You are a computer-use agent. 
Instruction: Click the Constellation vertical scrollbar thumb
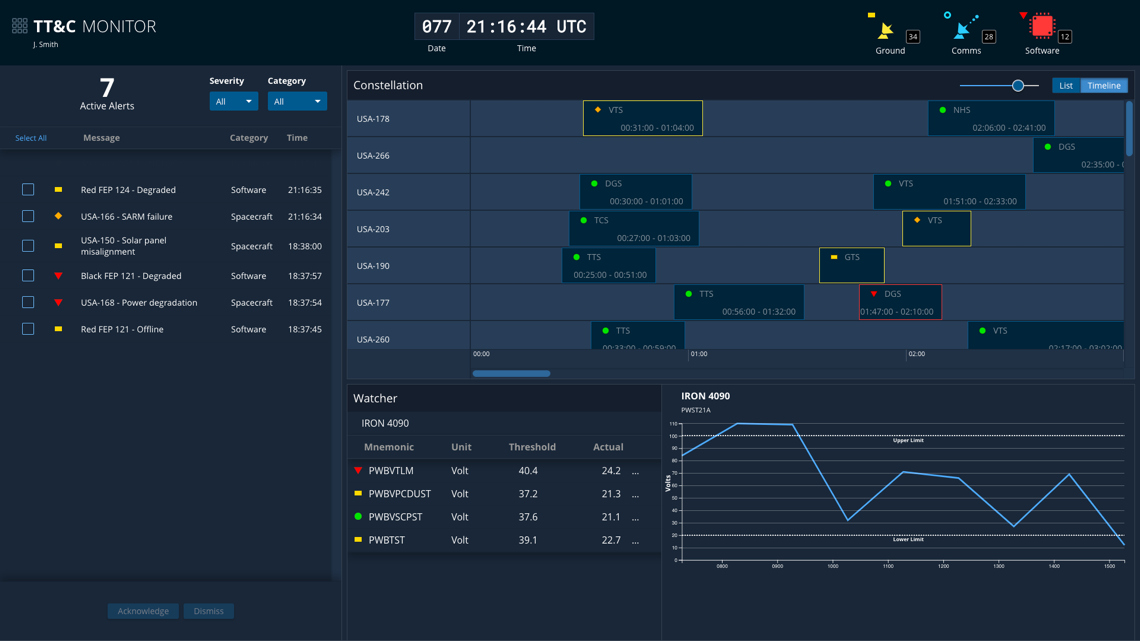1129,129
